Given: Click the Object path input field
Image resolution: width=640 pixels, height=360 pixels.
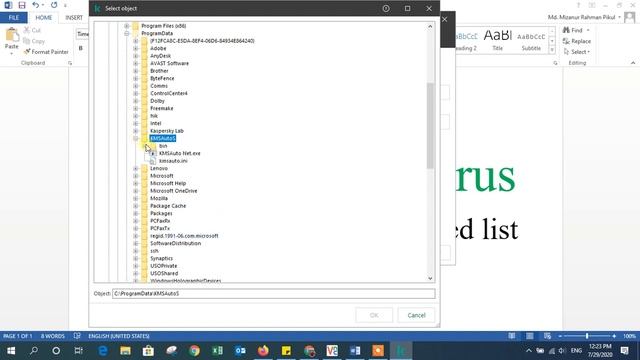Looking at the screenshot, I should pyautogui.click(x=273, y=293).
